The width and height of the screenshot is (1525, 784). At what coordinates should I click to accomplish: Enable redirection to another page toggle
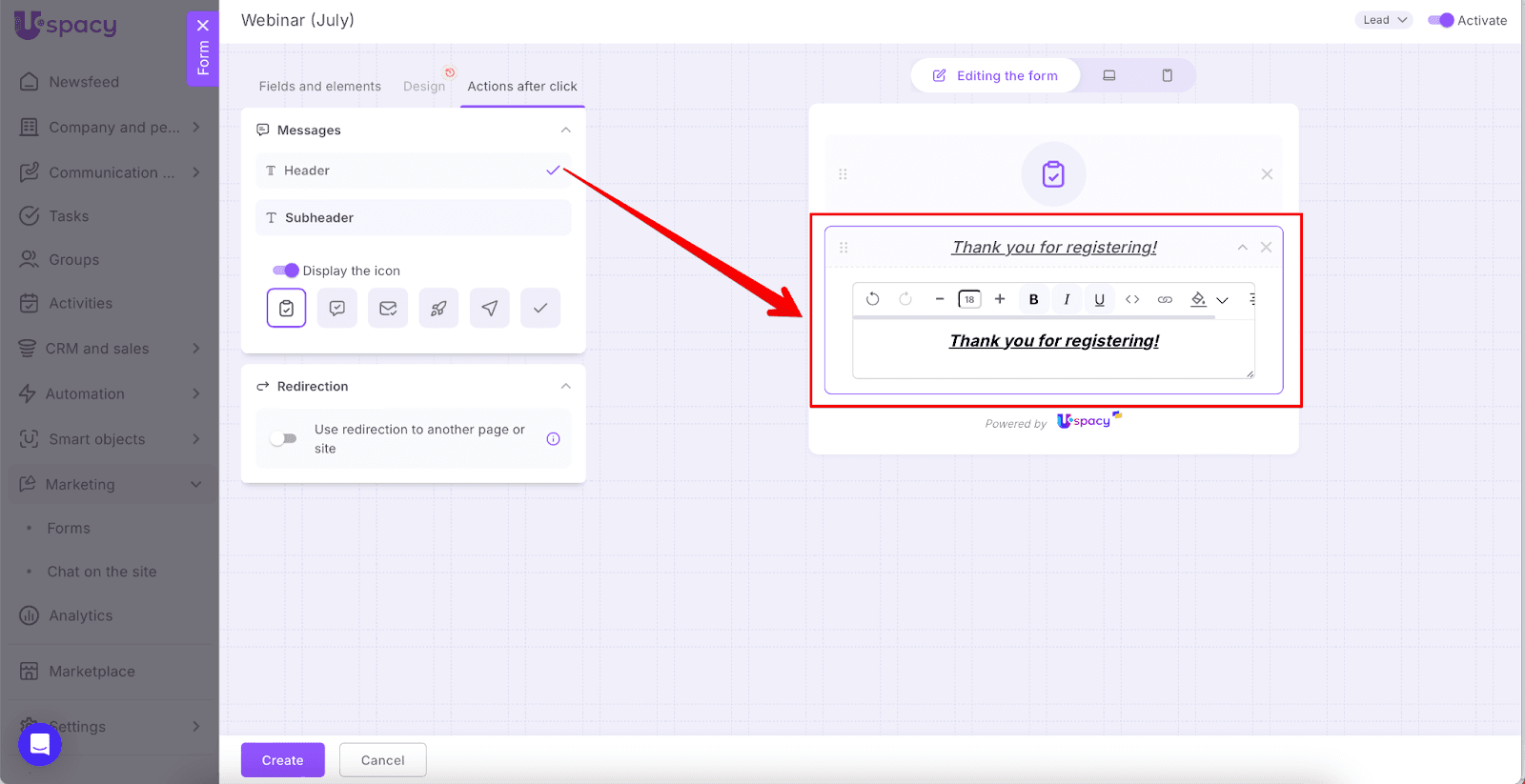click(x=283, y=439)
